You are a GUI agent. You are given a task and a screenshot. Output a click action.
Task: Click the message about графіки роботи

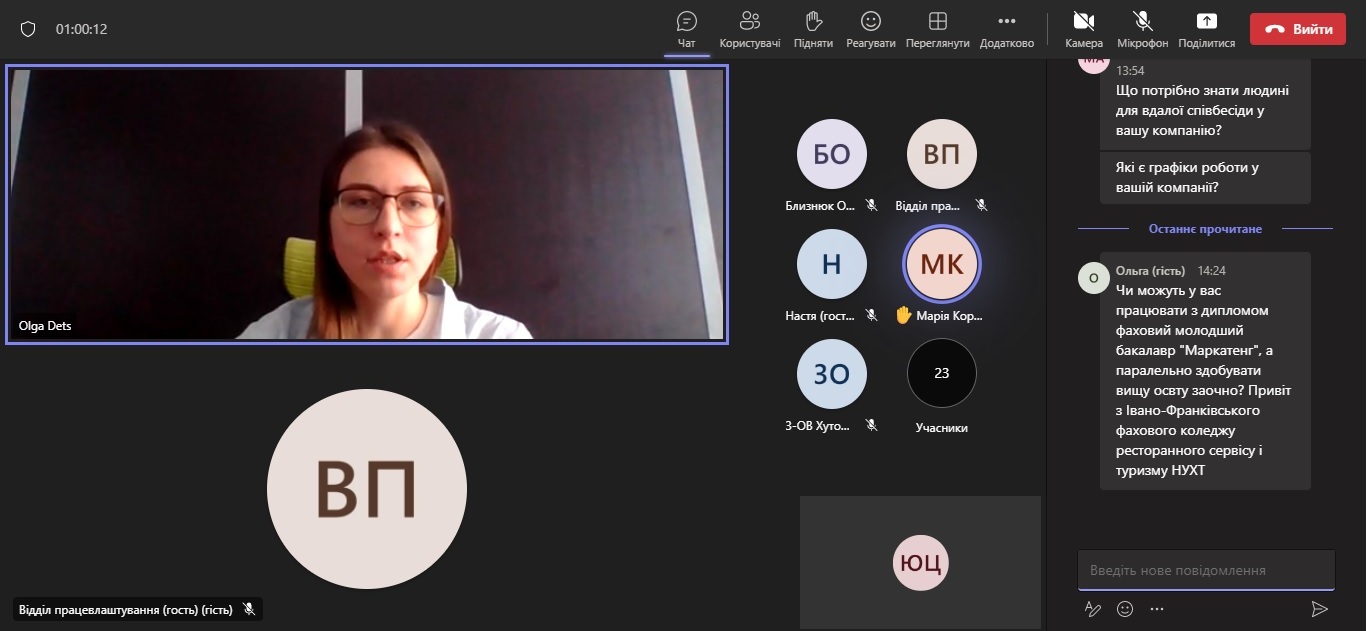pos(1205,178)
